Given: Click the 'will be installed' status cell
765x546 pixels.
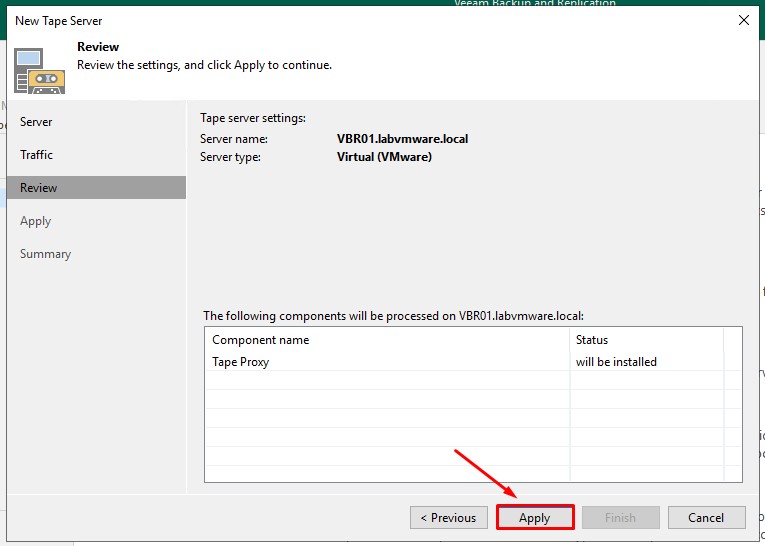Looking at the screenshot, I should (x=616, y=362).
